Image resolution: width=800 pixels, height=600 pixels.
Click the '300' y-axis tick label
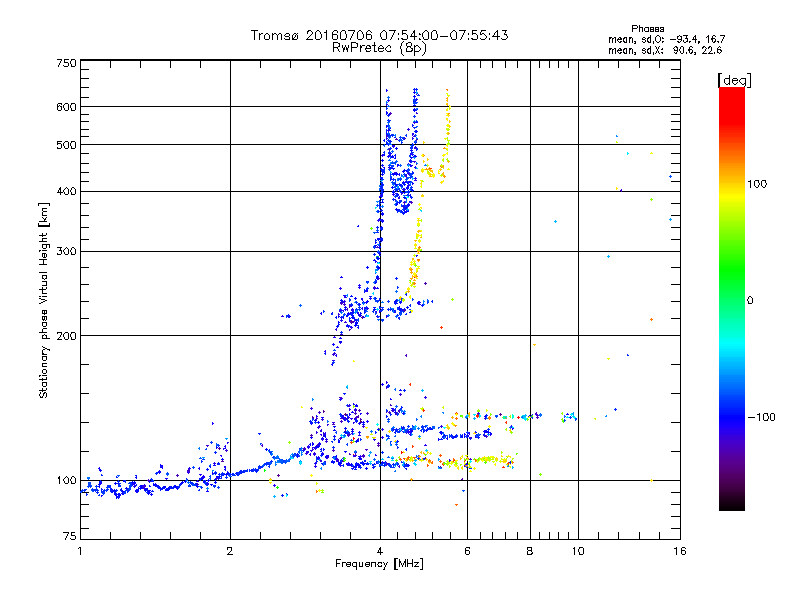(66, 252)
